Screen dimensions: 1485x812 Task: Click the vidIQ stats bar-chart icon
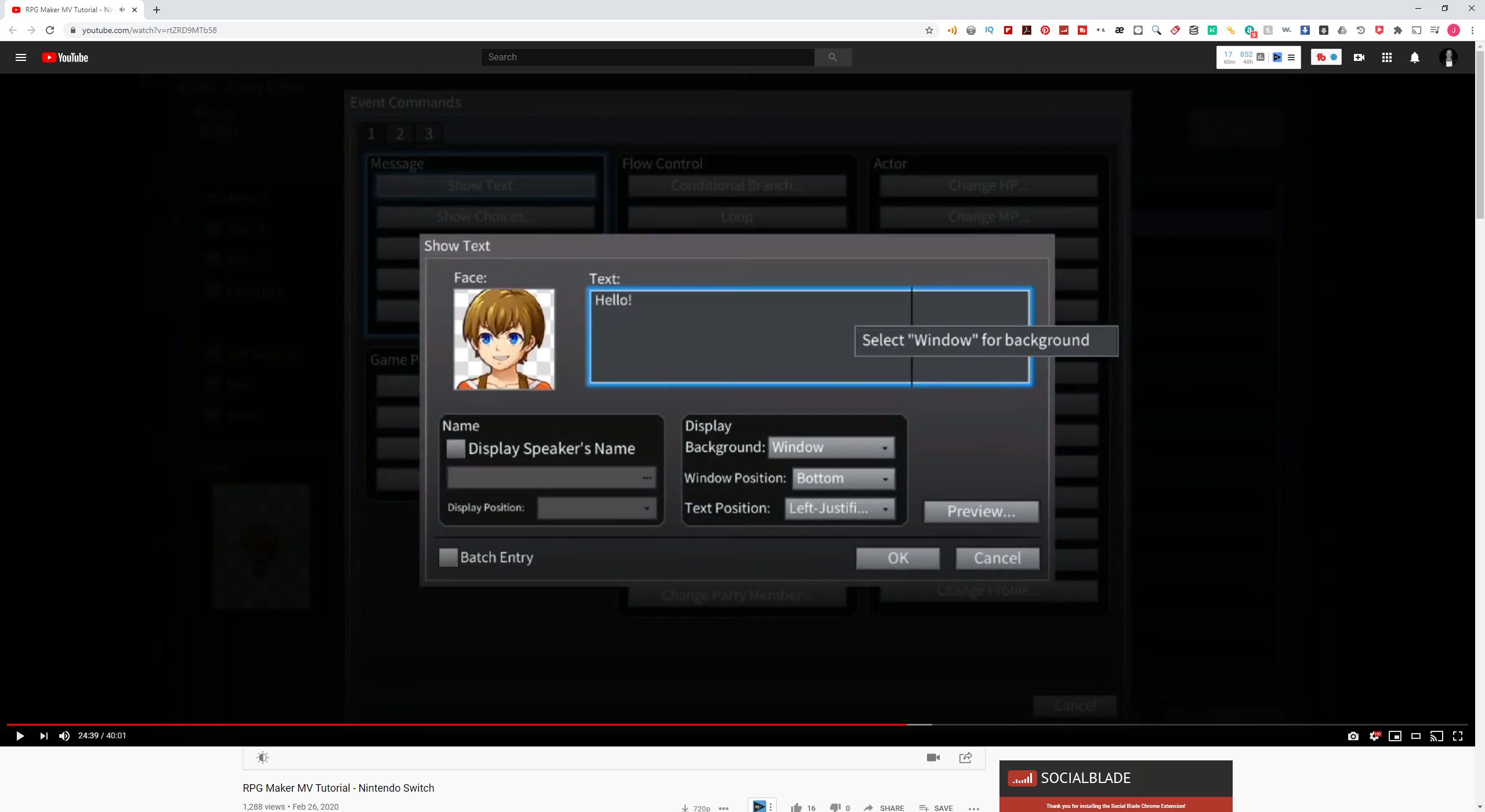tap(1260, 57)
